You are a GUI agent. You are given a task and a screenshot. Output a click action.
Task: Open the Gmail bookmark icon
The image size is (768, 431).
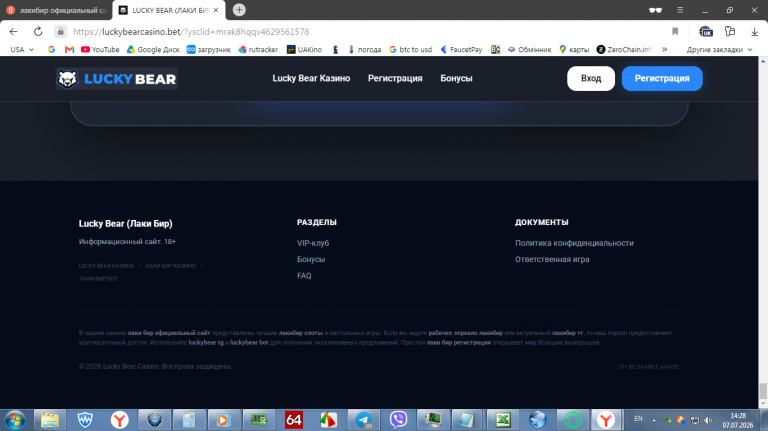click(x=69, y=49)
